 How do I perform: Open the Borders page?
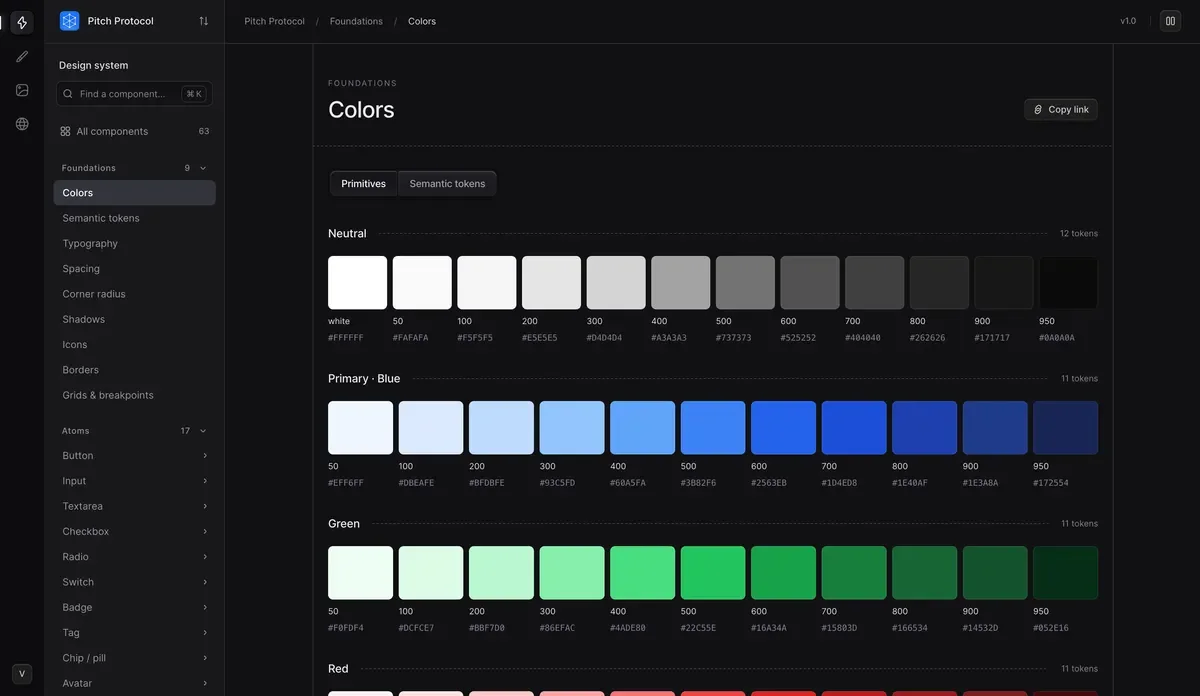134,370
